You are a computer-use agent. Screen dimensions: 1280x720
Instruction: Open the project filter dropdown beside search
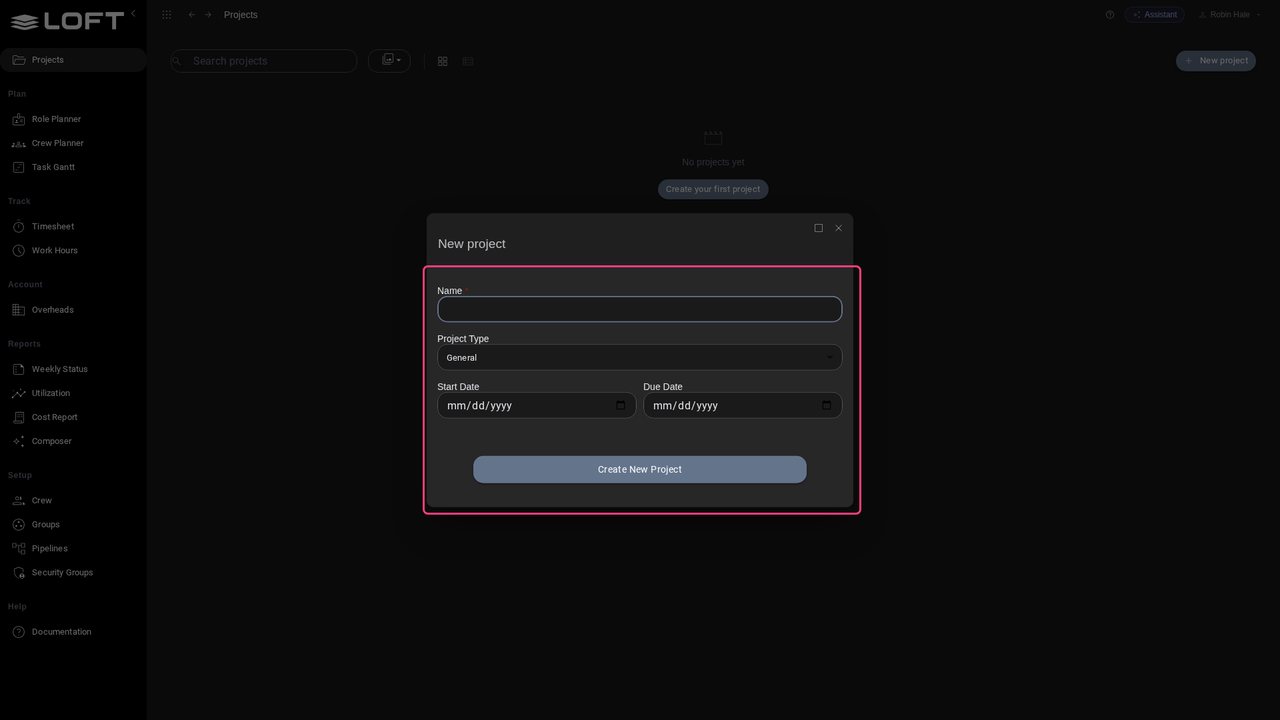pos(390,61)
